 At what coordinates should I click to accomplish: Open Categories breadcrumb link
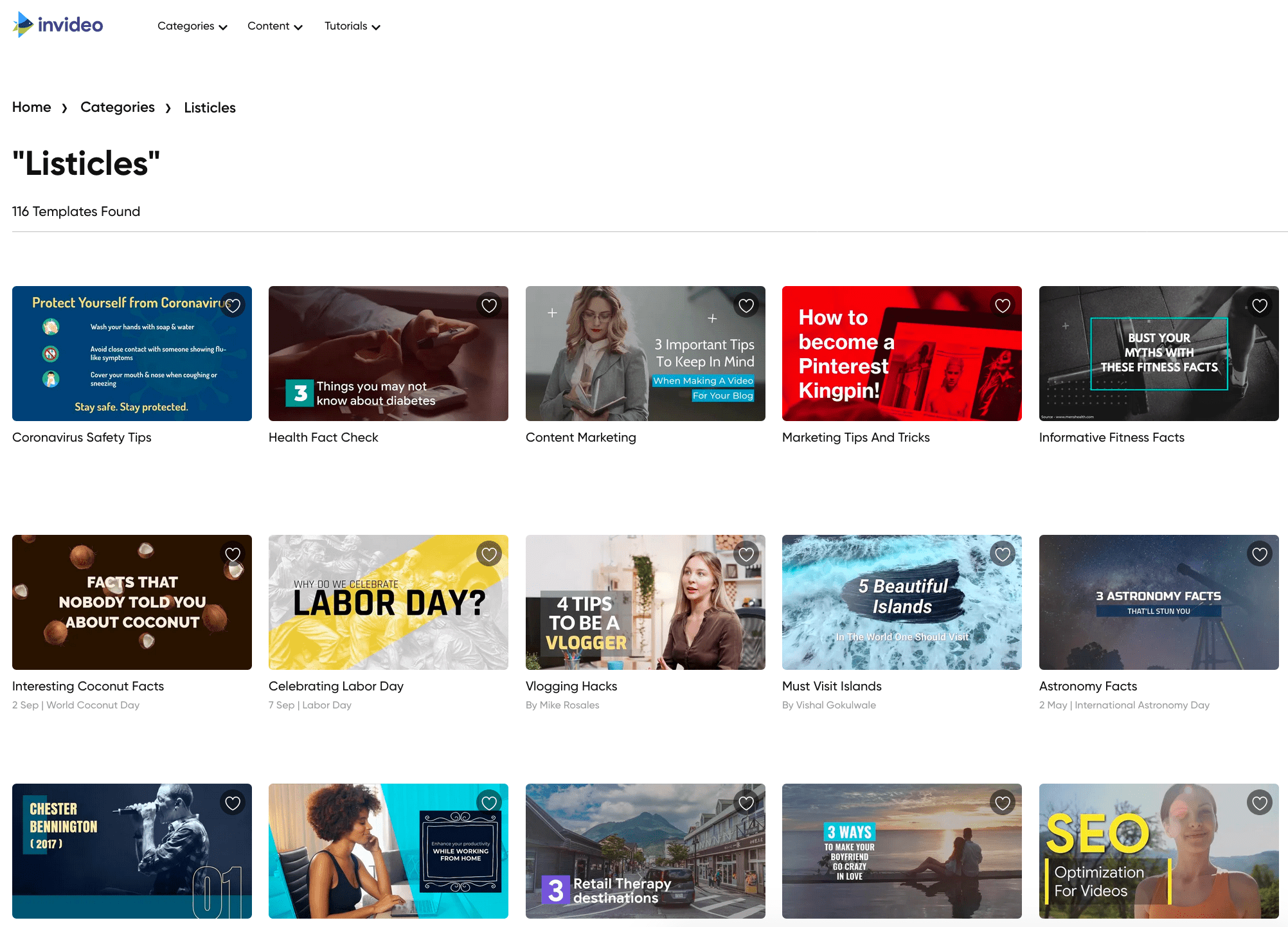pos(118,107)
